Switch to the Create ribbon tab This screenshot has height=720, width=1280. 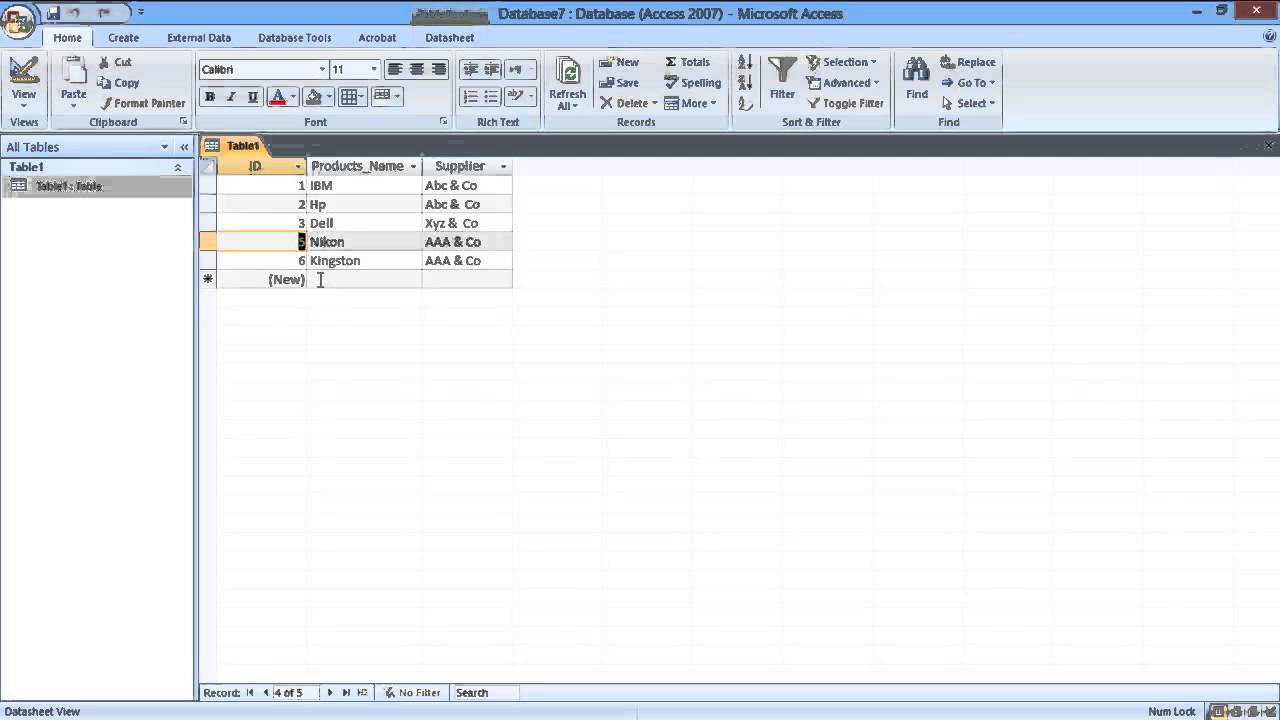coord(123,38)
